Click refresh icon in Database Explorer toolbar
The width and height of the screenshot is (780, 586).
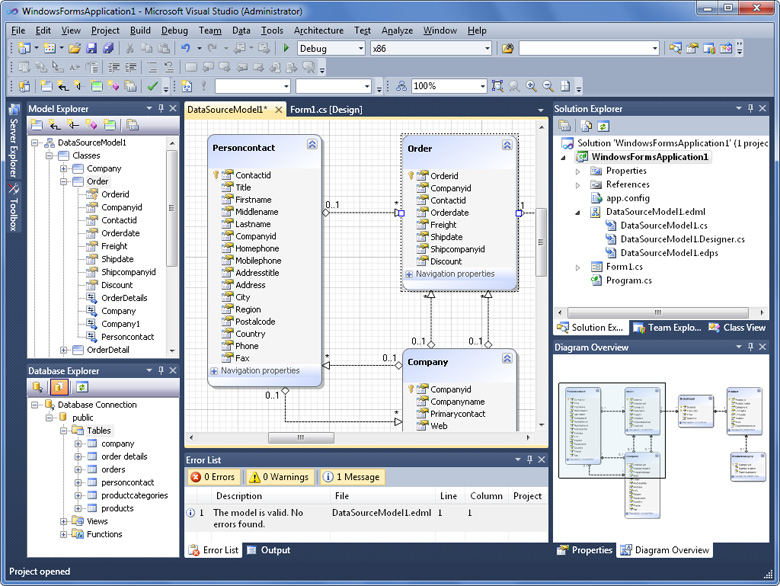[x=82, y=387]
